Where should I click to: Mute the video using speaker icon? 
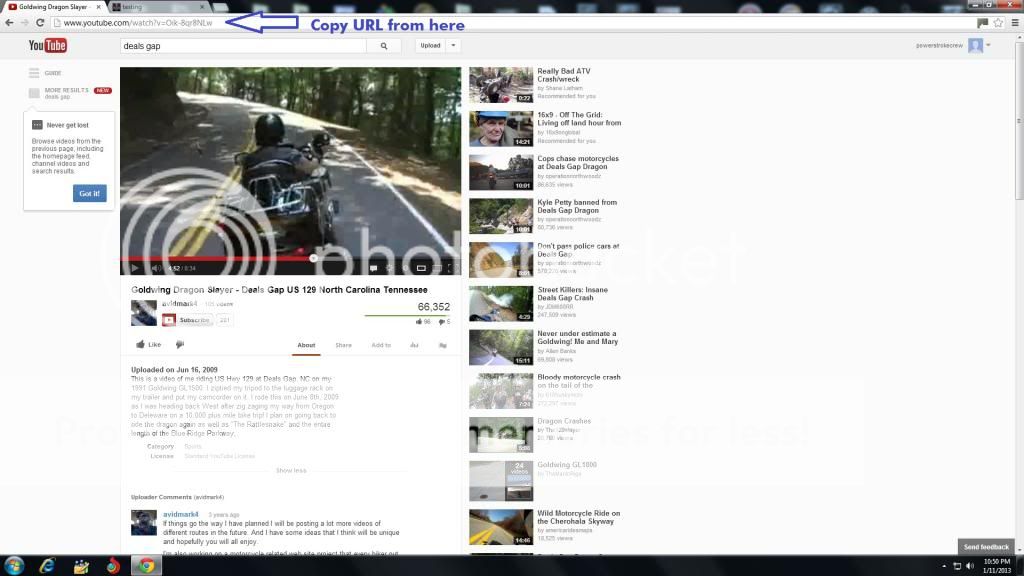155,268
